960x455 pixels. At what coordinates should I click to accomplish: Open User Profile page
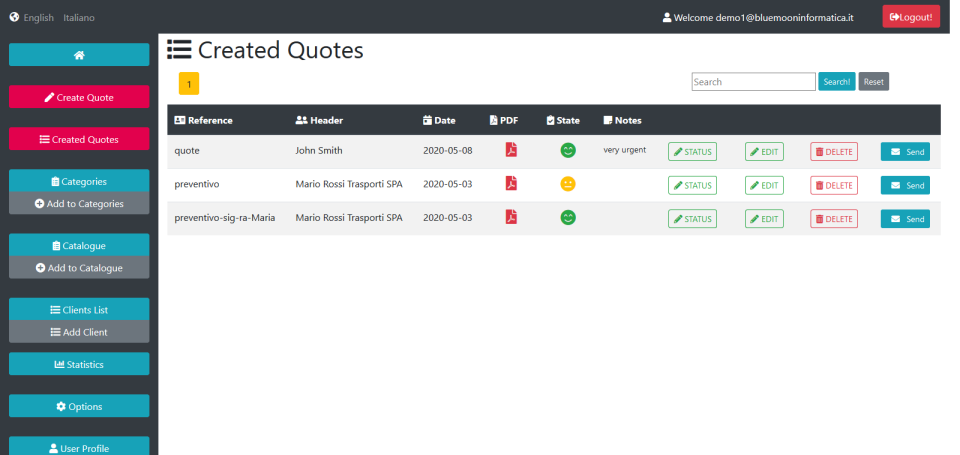79,447
